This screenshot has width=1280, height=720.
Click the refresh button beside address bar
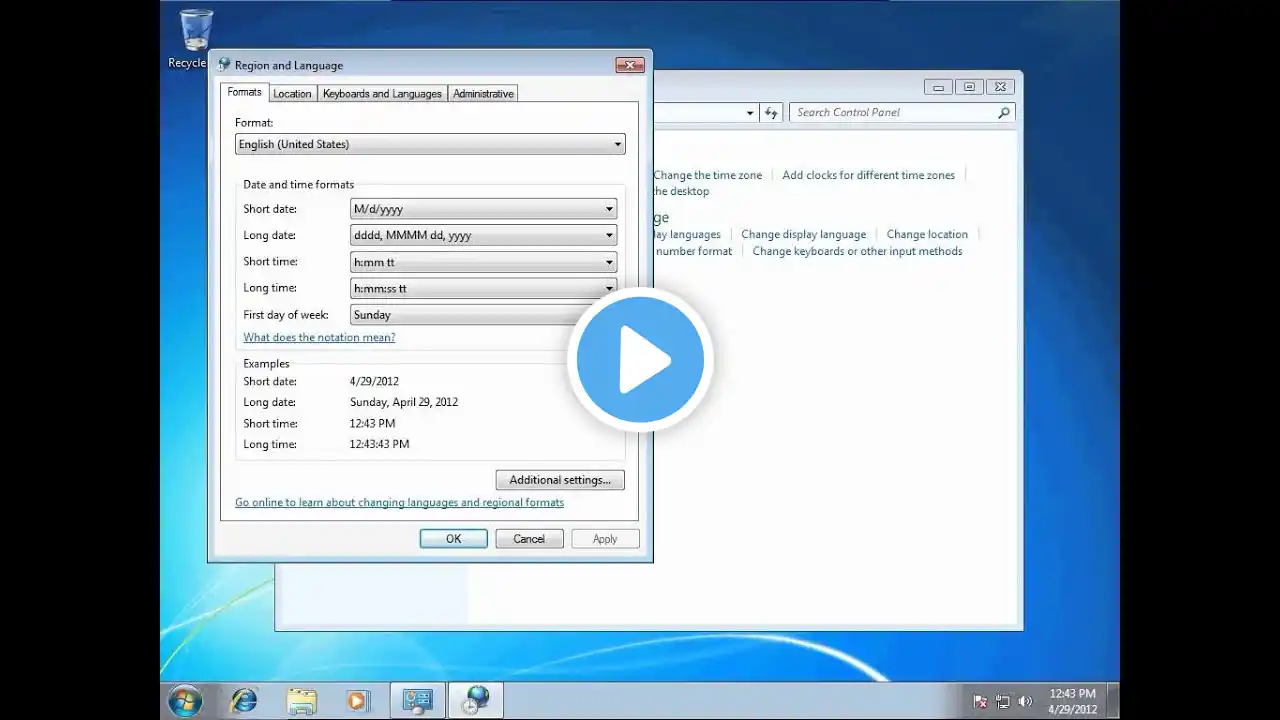click(771, 113)
